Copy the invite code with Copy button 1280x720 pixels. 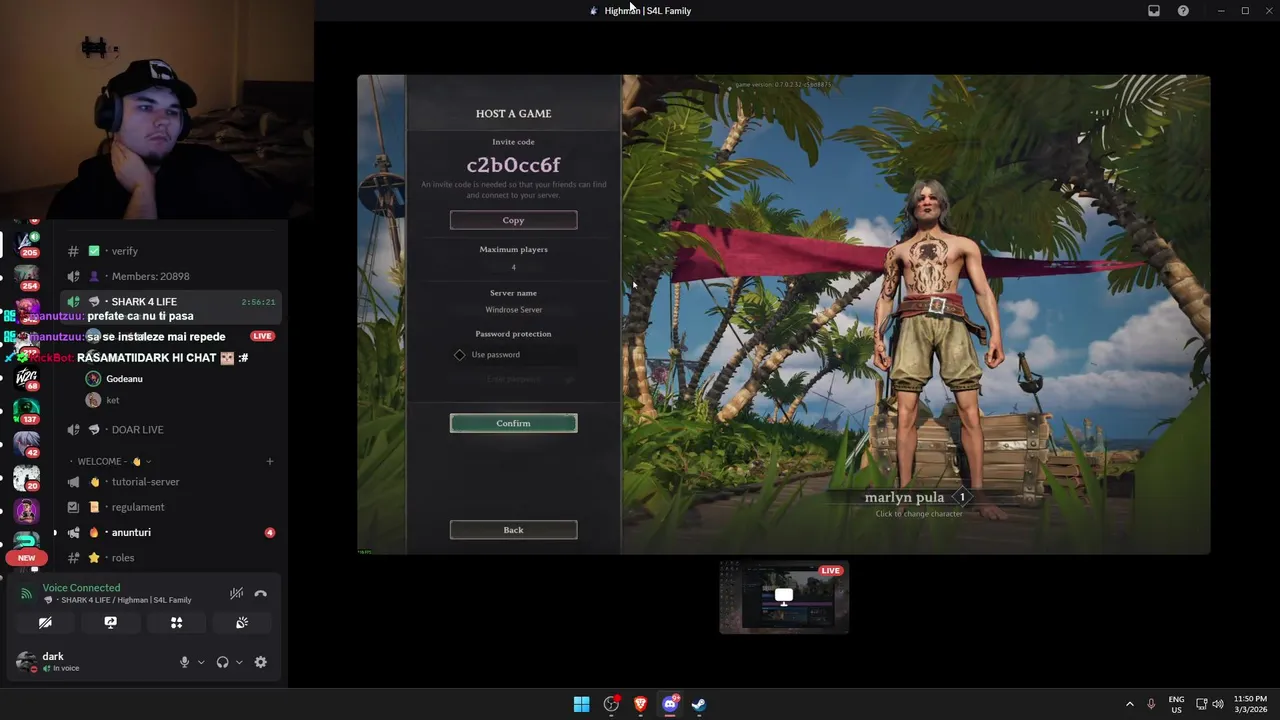coord(513,220)
